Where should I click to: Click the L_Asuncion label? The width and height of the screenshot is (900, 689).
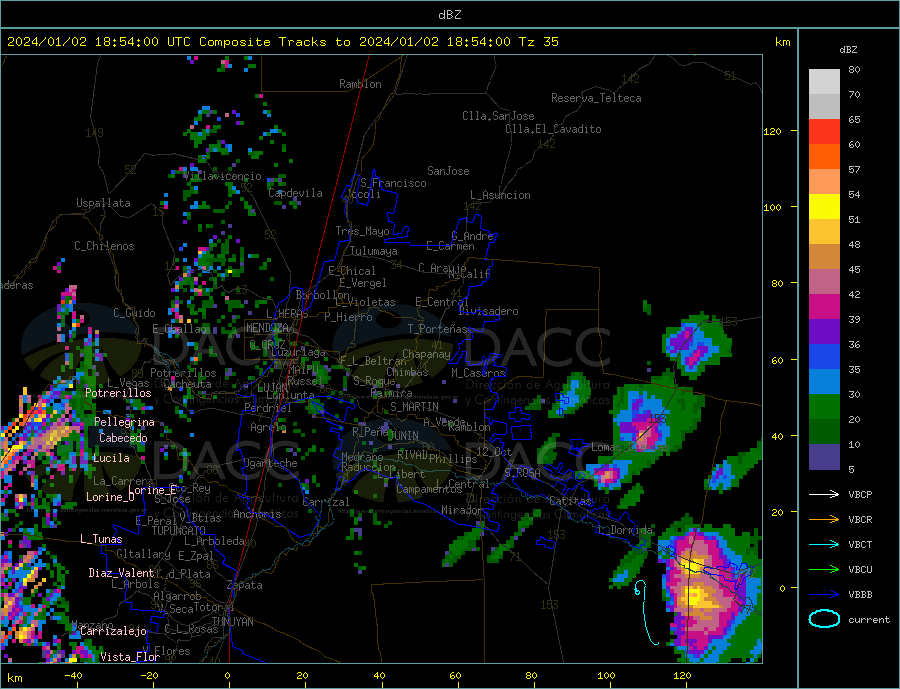(x=501, y=195)
